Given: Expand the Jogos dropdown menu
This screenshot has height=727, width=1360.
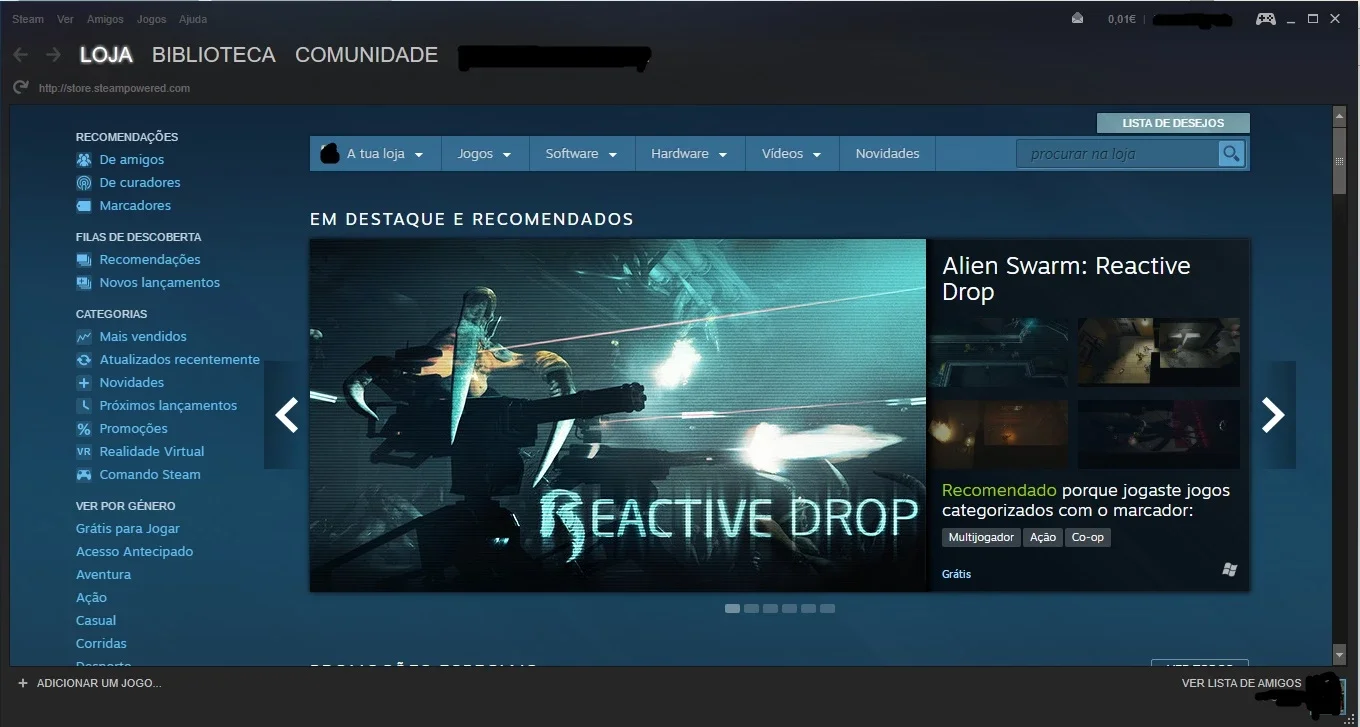Looking at the screenshot, I should pos(485,154).
